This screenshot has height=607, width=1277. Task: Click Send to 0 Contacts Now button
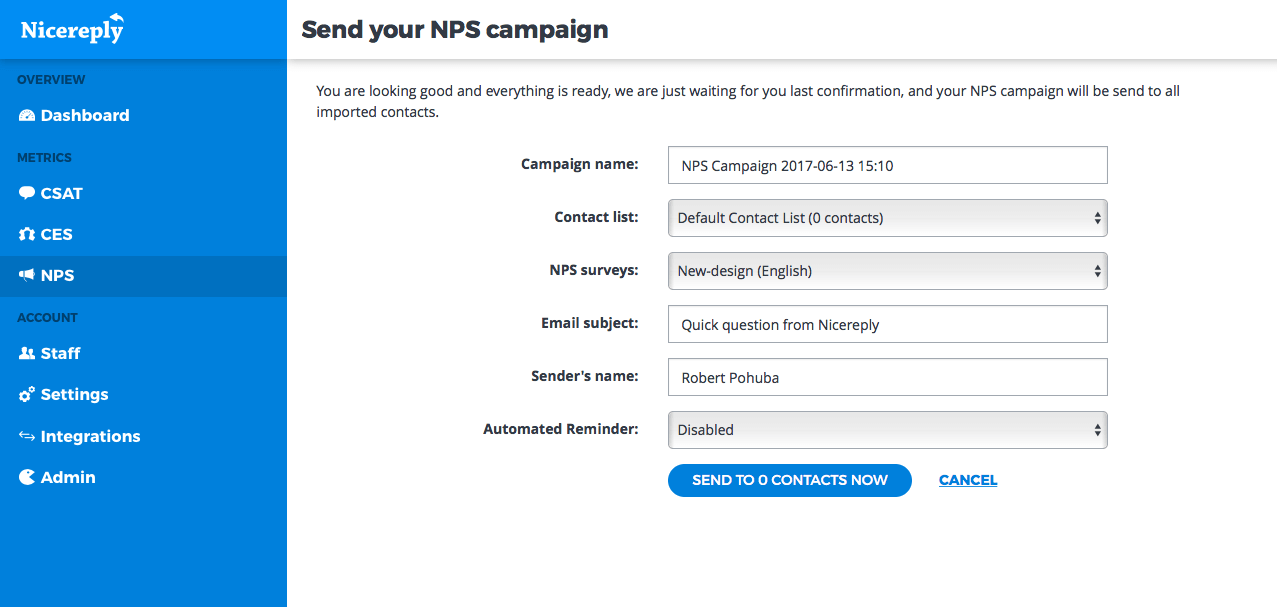coord(790,480)
